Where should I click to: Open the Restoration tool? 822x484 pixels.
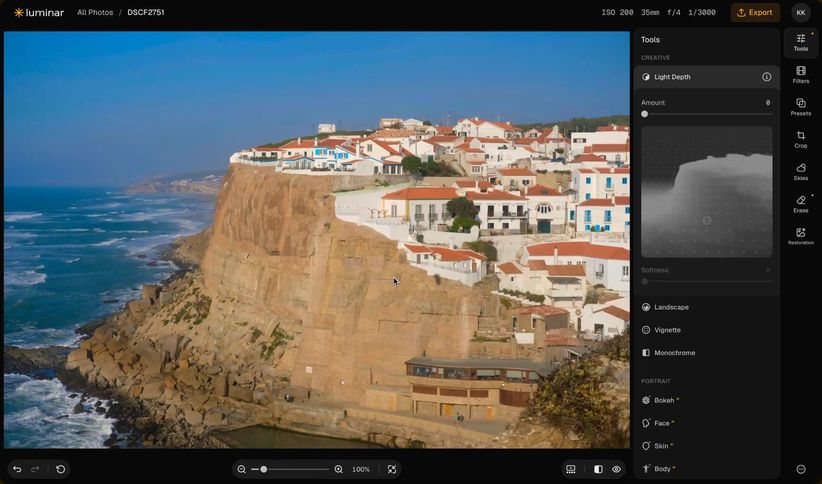[x=801, y=236]
